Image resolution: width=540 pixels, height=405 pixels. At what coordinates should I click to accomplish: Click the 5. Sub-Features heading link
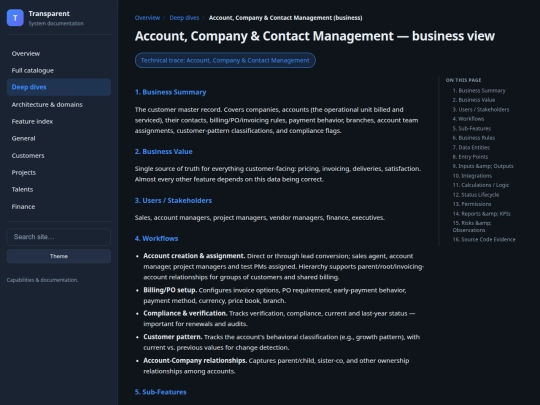(x=160, y=392)
